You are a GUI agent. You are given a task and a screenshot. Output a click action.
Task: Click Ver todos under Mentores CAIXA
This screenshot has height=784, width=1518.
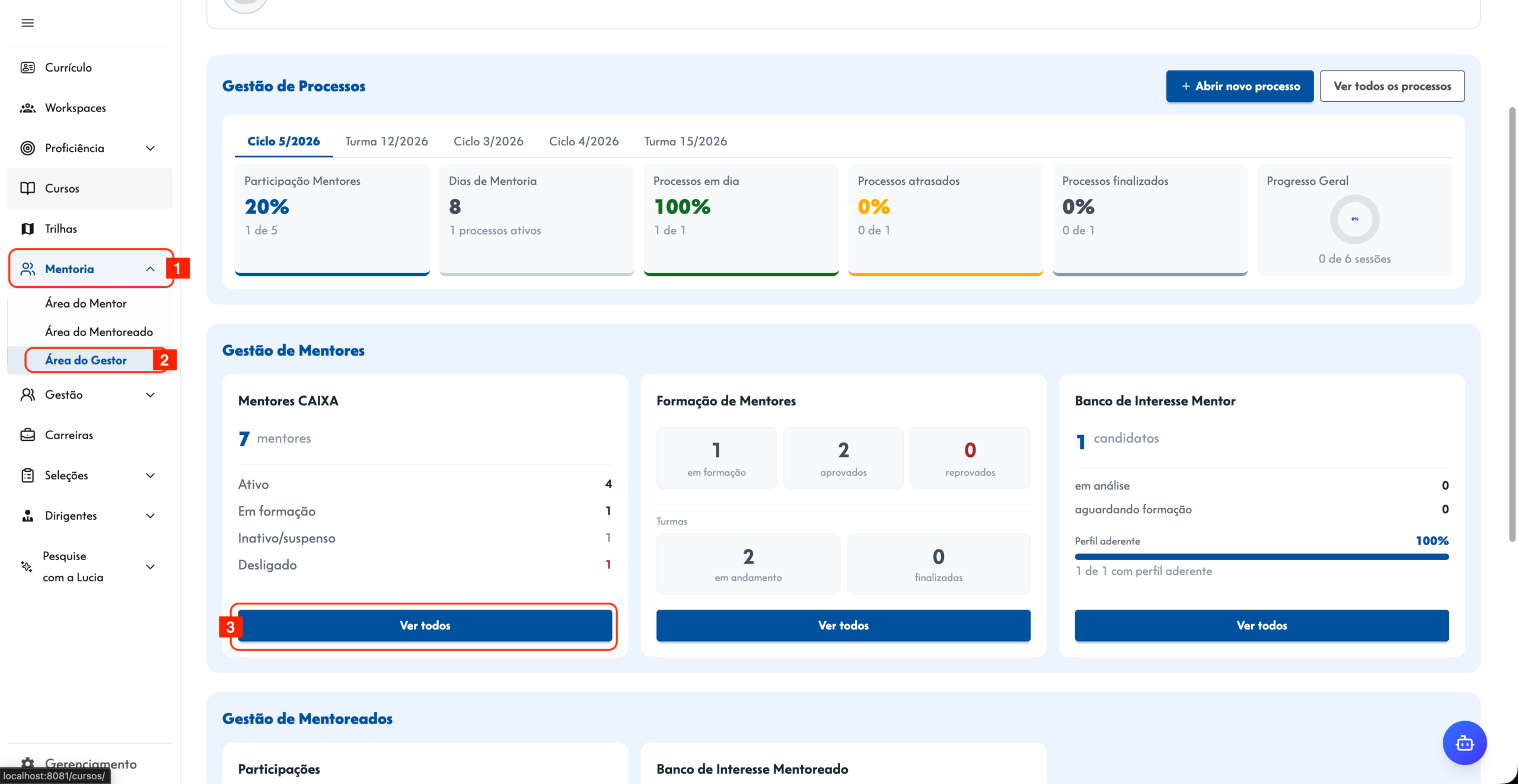pos(425,625)
